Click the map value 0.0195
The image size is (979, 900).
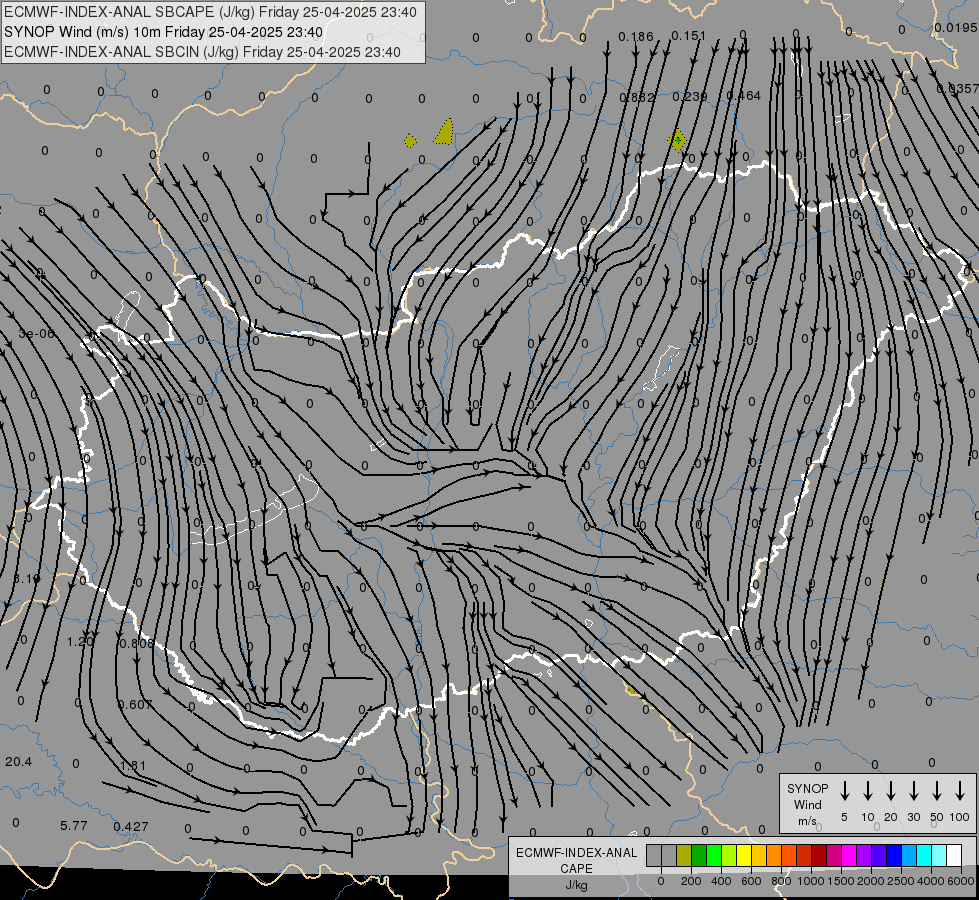956,27
